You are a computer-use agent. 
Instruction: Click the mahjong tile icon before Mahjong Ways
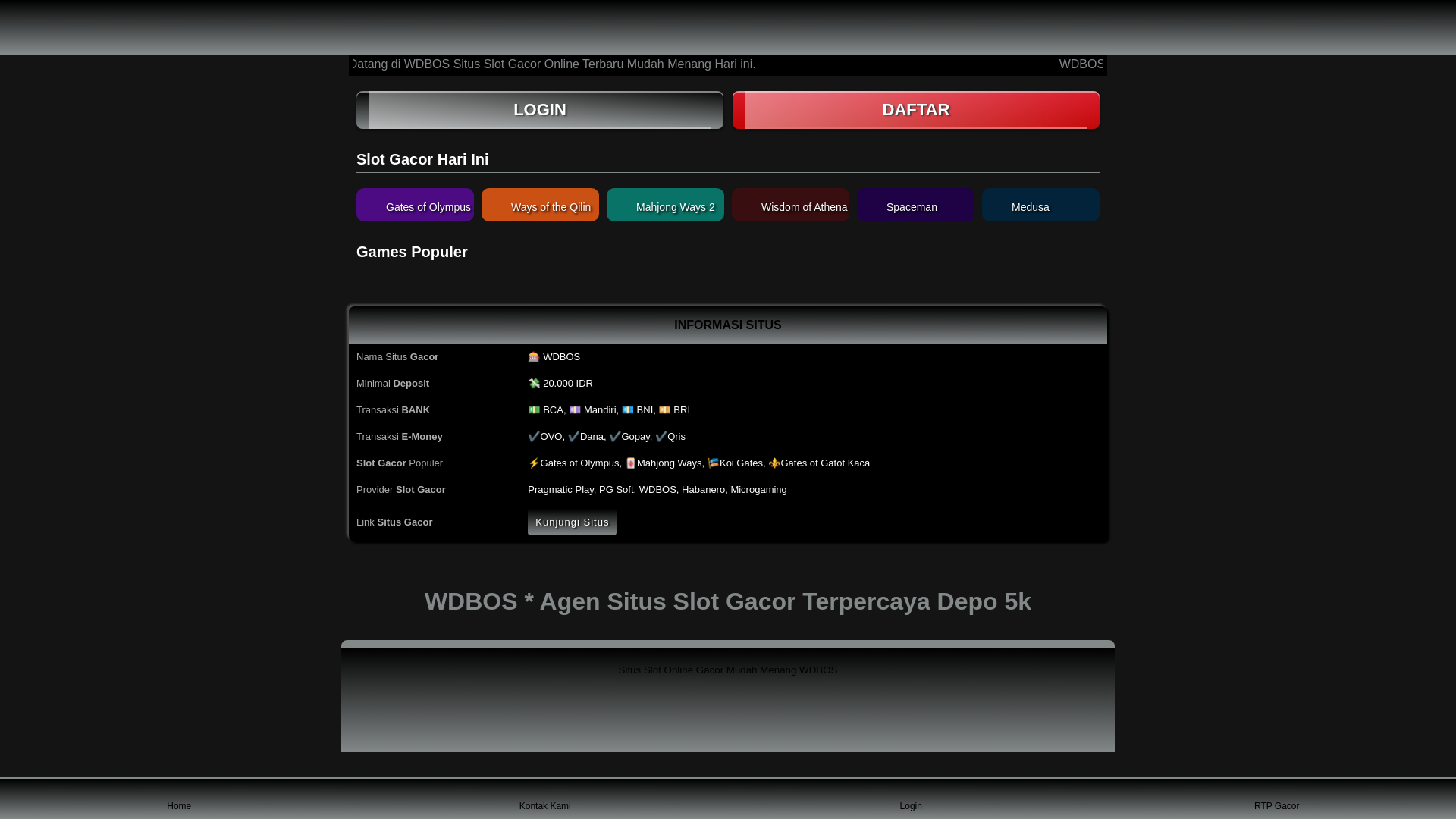(631, 463)
